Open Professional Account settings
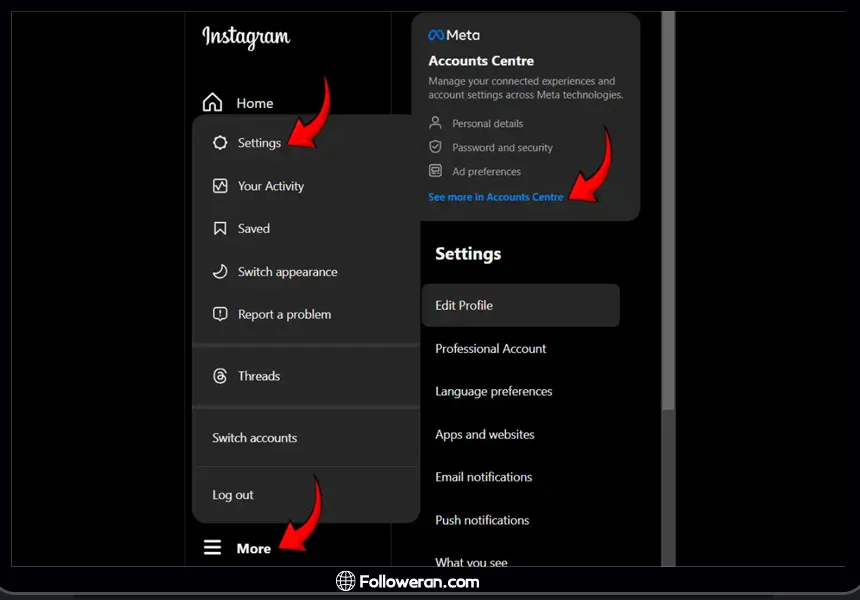This screenshot has width=860, height=600. (x=490, y=349)
